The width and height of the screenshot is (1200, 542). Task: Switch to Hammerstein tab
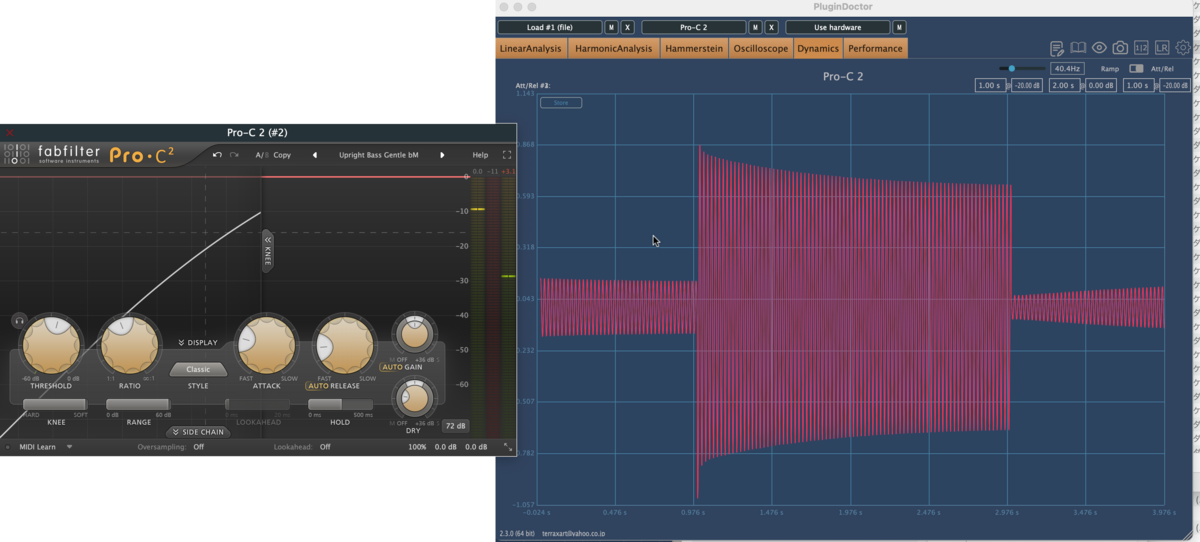tap(693, 48)
